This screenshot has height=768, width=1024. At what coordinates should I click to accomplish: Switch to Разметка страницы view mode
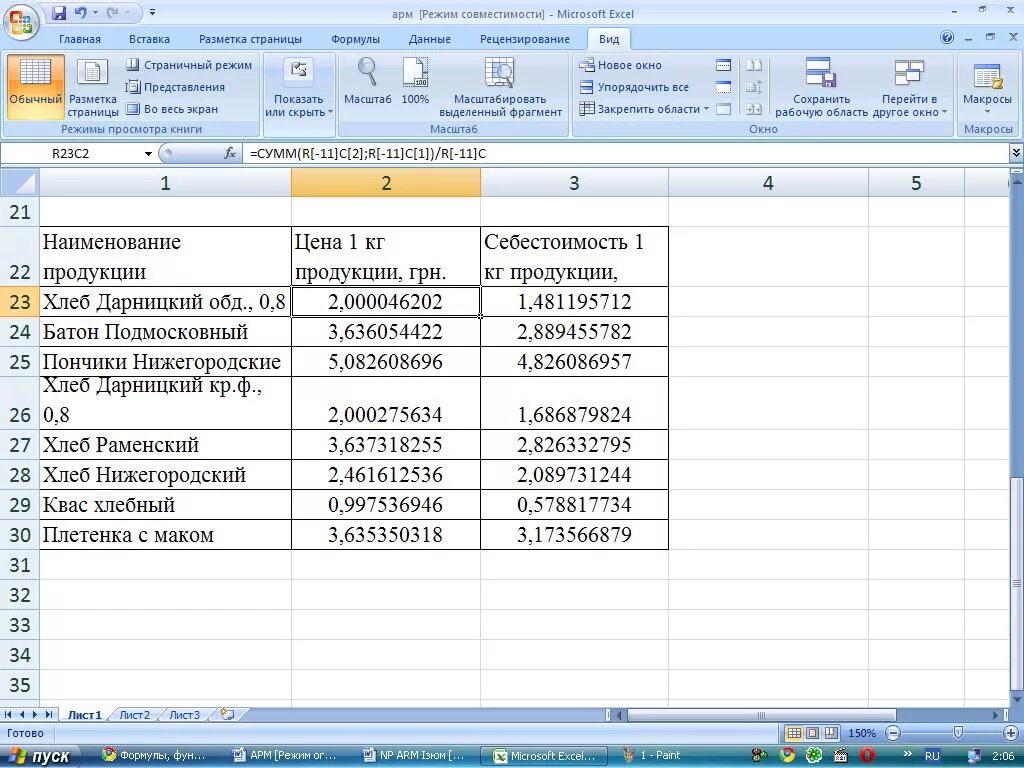coord(93,88)
